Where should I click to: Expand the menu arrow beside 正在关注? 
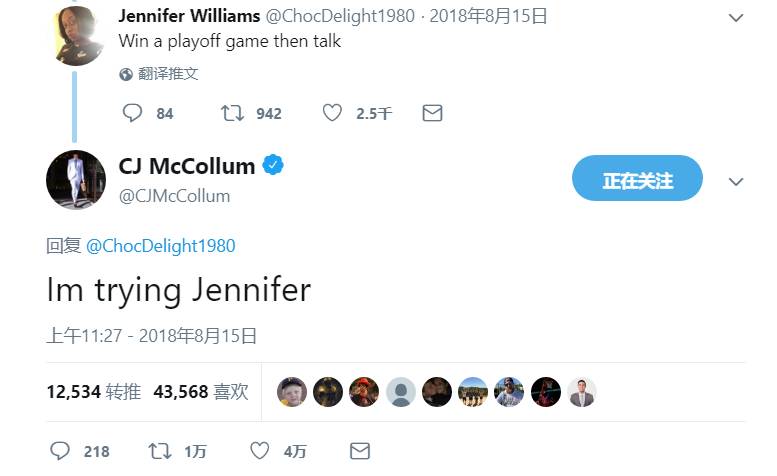pos(736,182)
